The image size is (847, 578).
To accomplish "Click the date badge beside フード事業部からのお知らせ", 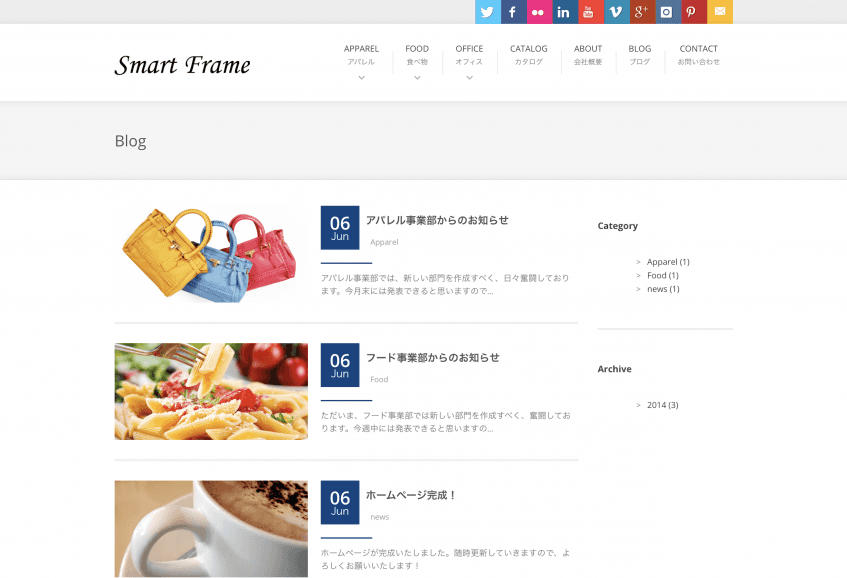I will coord(340,365).
